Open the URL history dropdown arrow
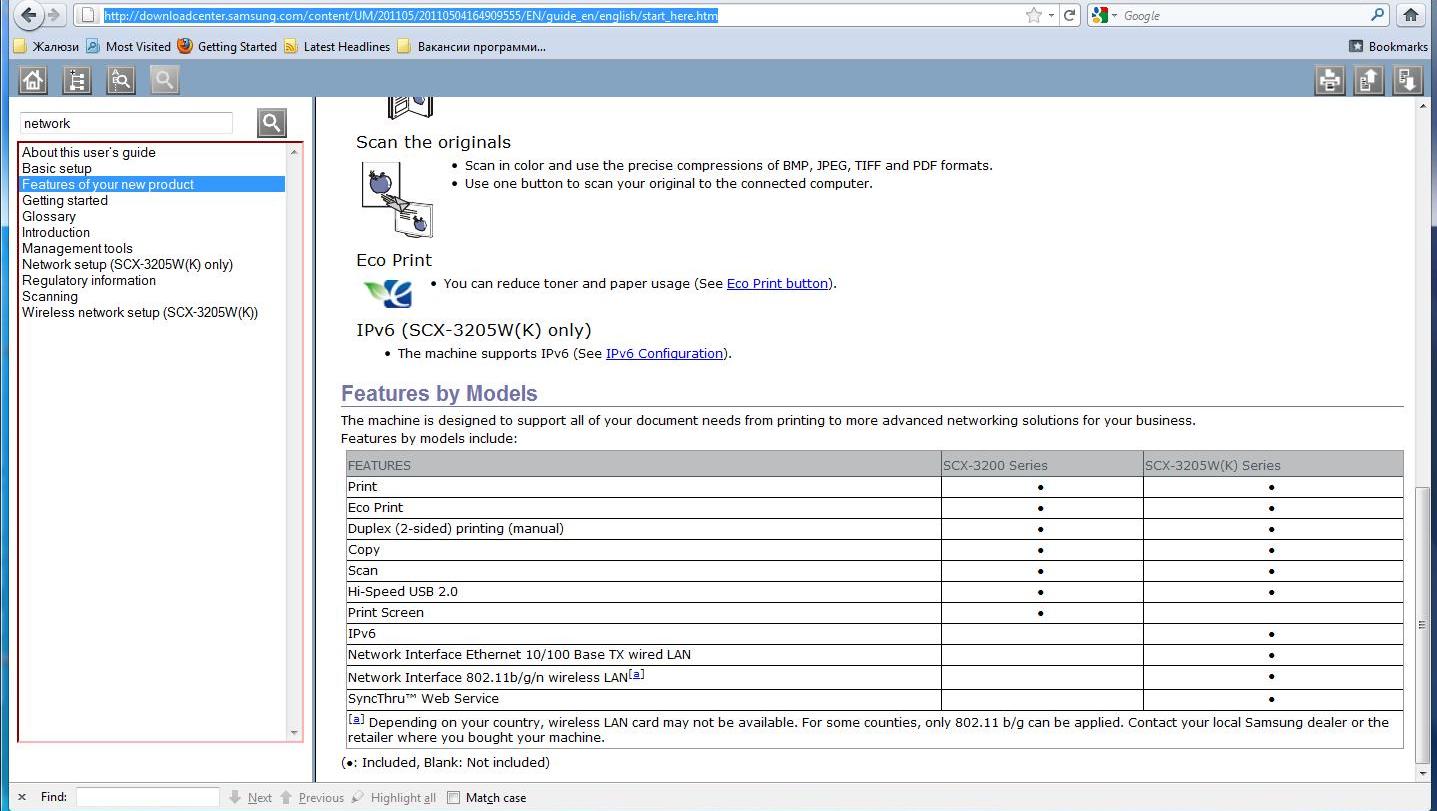 (x=1051, y=15)
